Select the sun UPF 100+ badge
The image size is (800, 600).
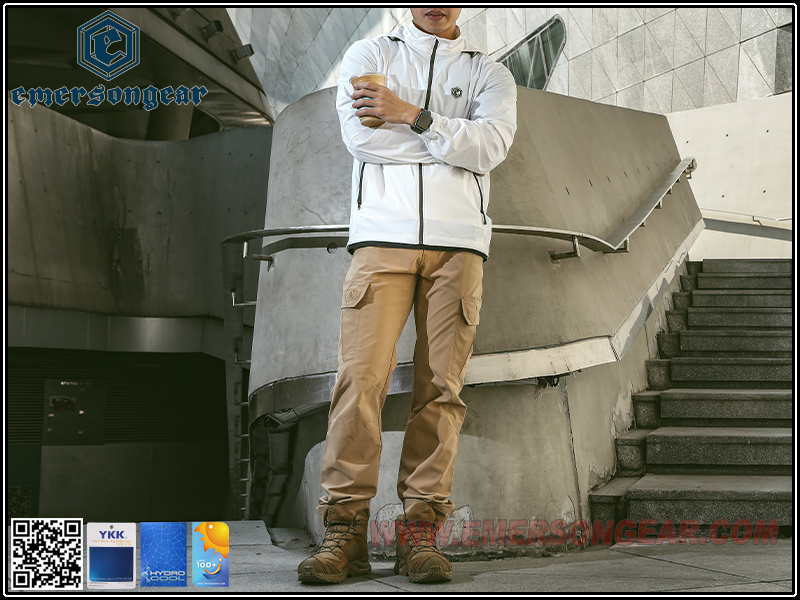tap(211, 554)
